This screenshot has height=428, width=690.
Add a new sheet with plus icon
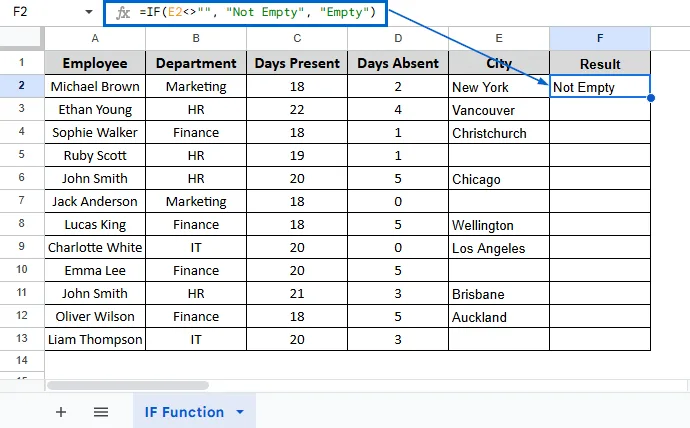click(x=61, y=412)
